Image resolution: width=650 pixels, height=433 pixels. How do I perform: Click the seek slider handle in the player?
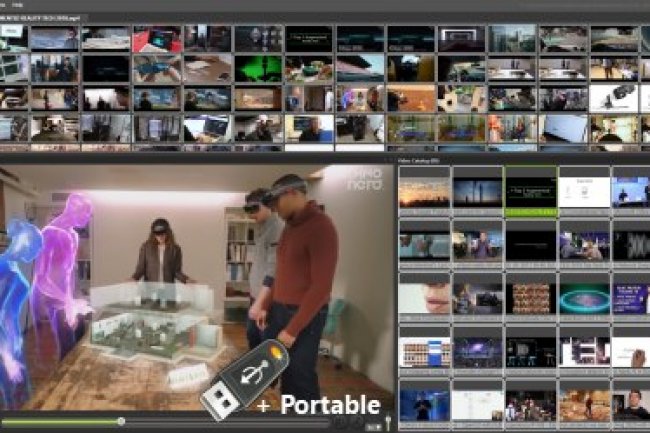pos(121,422)
